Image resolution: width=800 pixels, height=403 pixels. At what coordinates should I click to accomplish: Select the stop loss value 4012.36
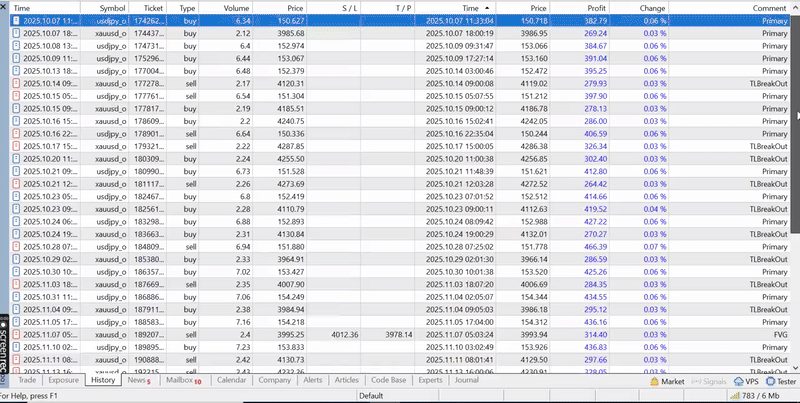[x=344, y=335]
